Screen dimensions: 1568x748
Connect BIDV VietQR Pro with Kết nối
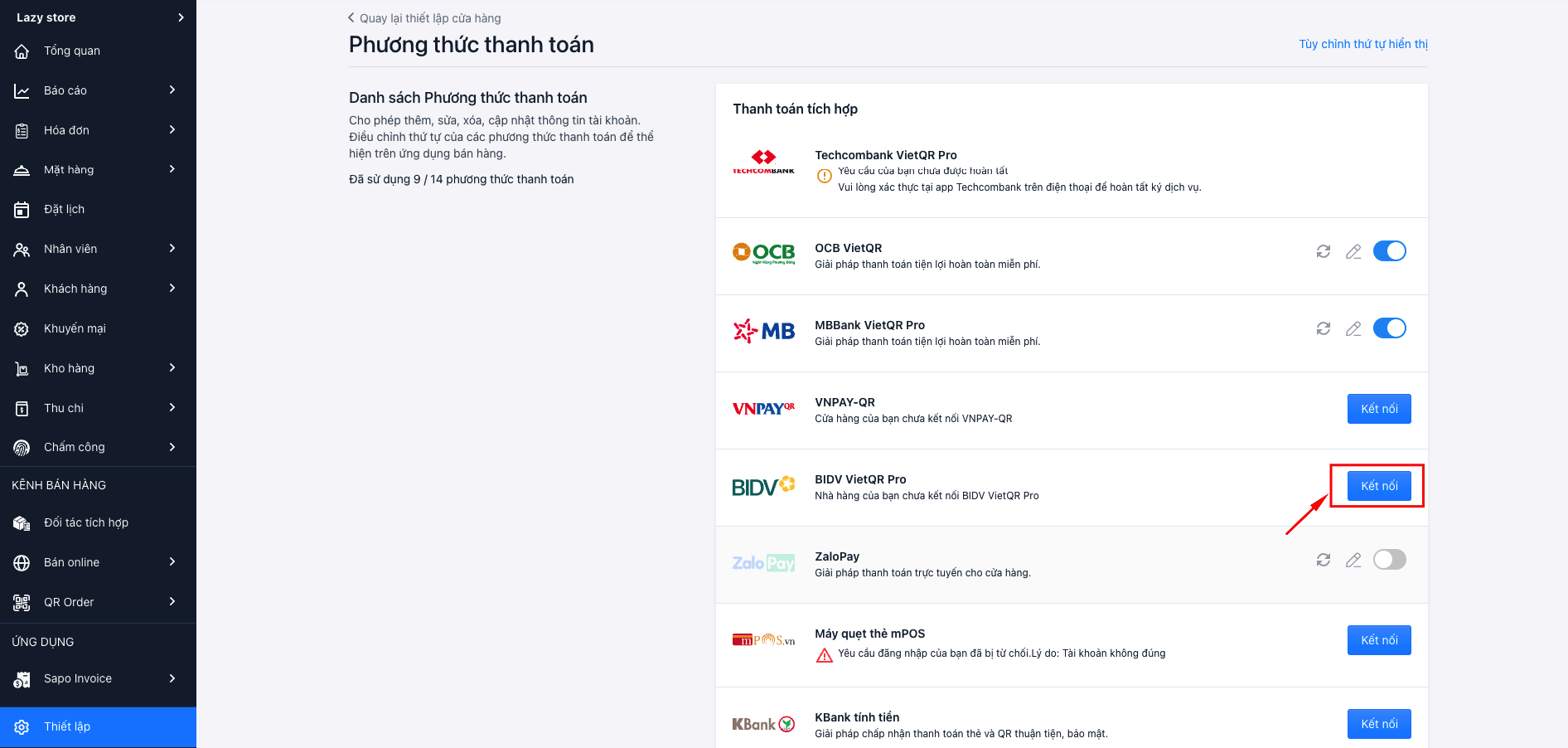(1379, 486)
